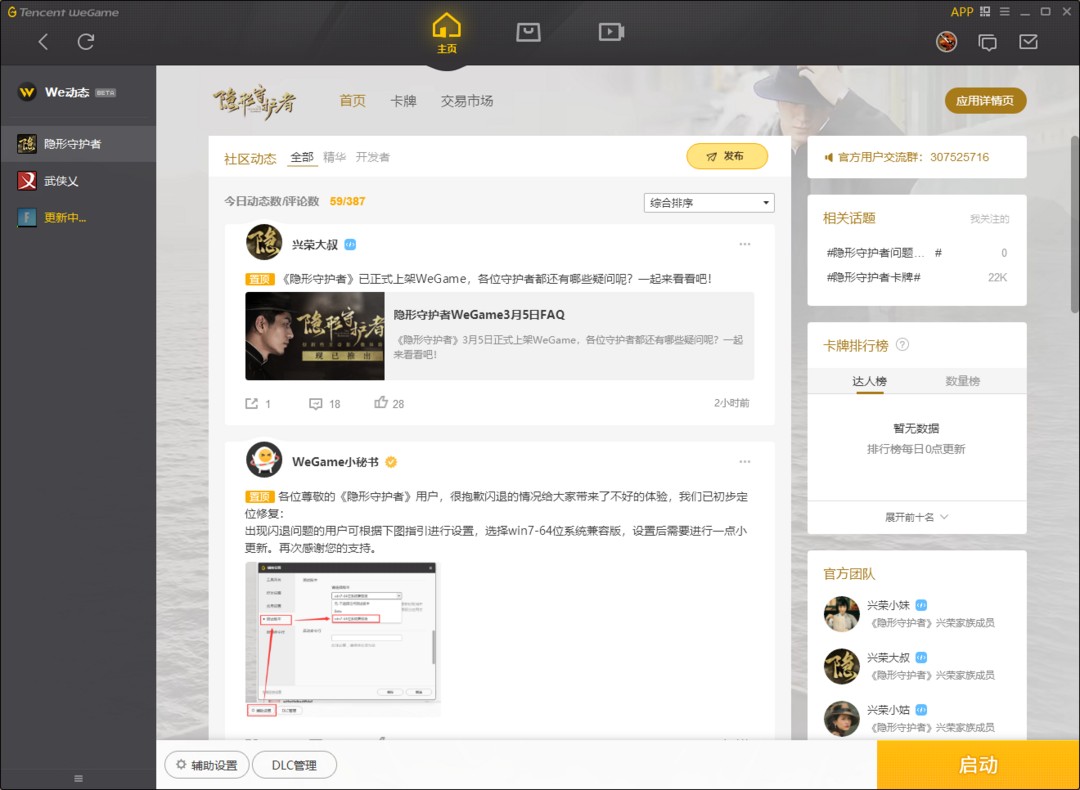Viewport: 1080px width, 790px height.
Task: Open the chat messages icon
Action: (988, 43)
